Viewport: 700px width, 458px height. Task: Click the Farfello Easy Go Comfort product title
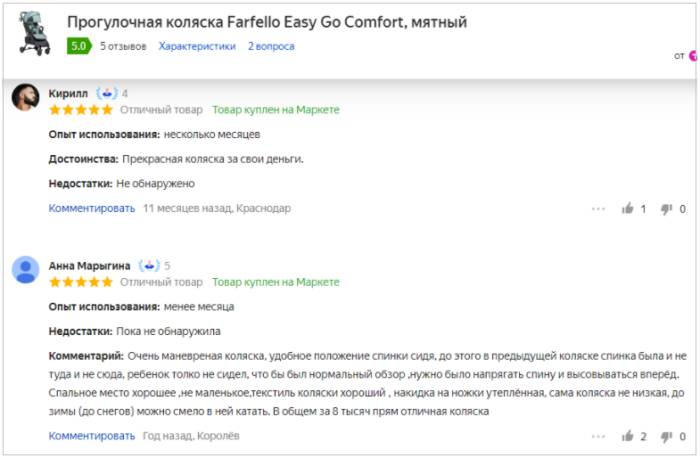[266, 22]
